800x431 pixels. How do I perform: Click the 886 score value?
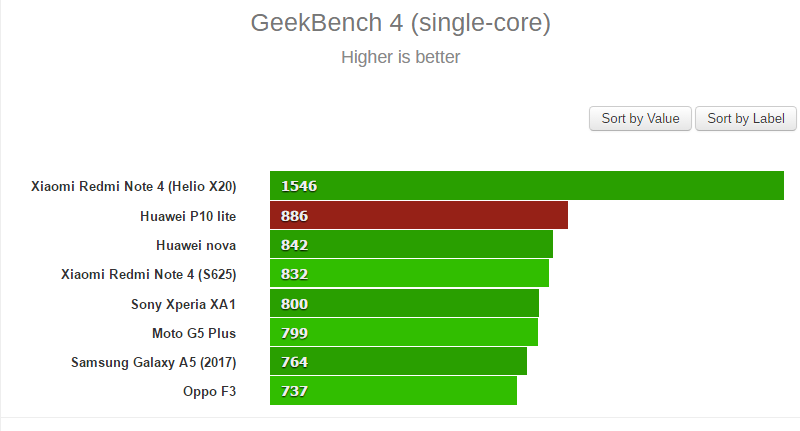294,215
